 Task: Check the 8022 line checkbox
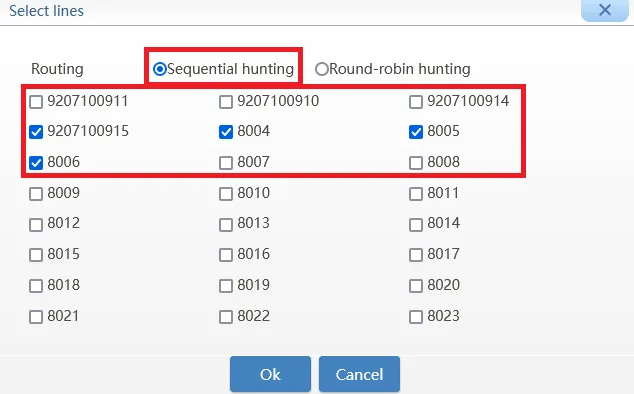point(226,317)
